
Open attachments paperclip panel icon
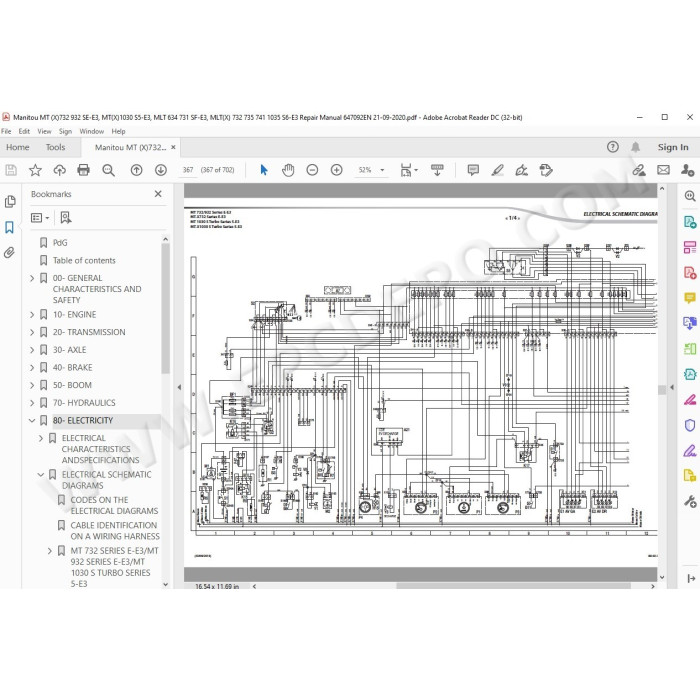[x=9, y=253]
